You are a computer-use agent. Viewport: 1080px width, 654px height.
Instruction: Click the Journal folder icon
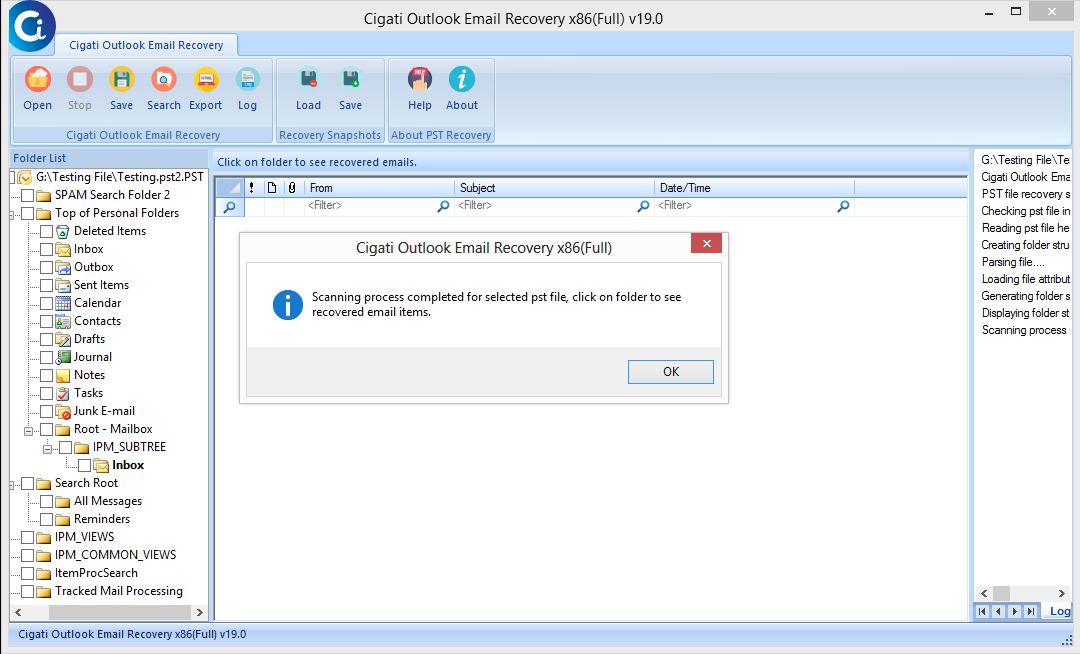point(63,357)
